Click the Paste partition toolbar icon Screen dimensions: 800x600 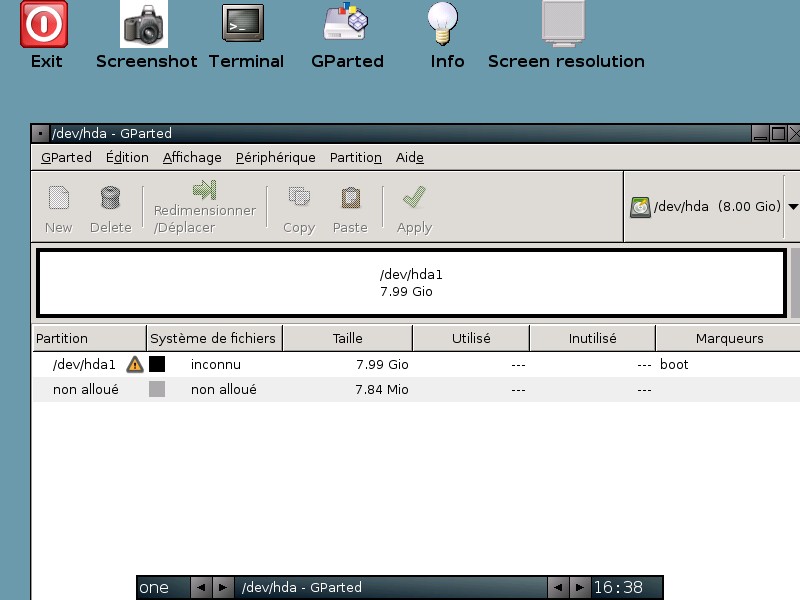[351, 198]
